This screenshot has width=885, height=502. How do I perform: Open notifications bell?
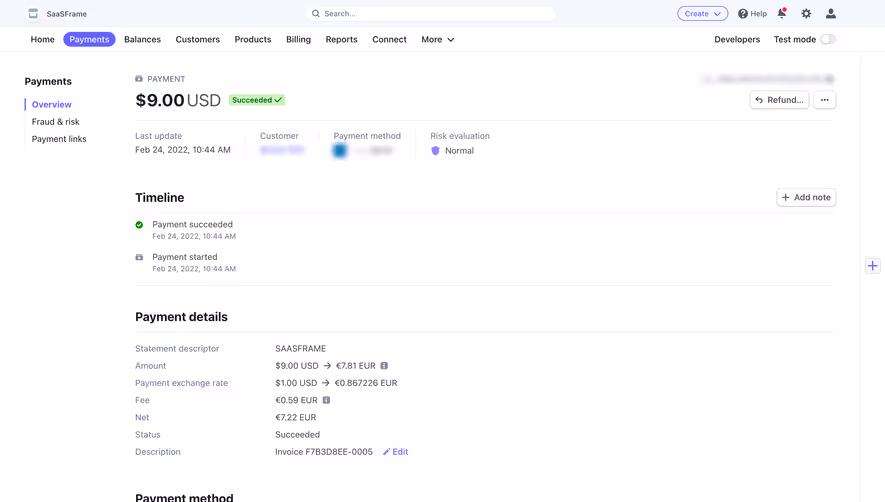[x=782, y=13]
